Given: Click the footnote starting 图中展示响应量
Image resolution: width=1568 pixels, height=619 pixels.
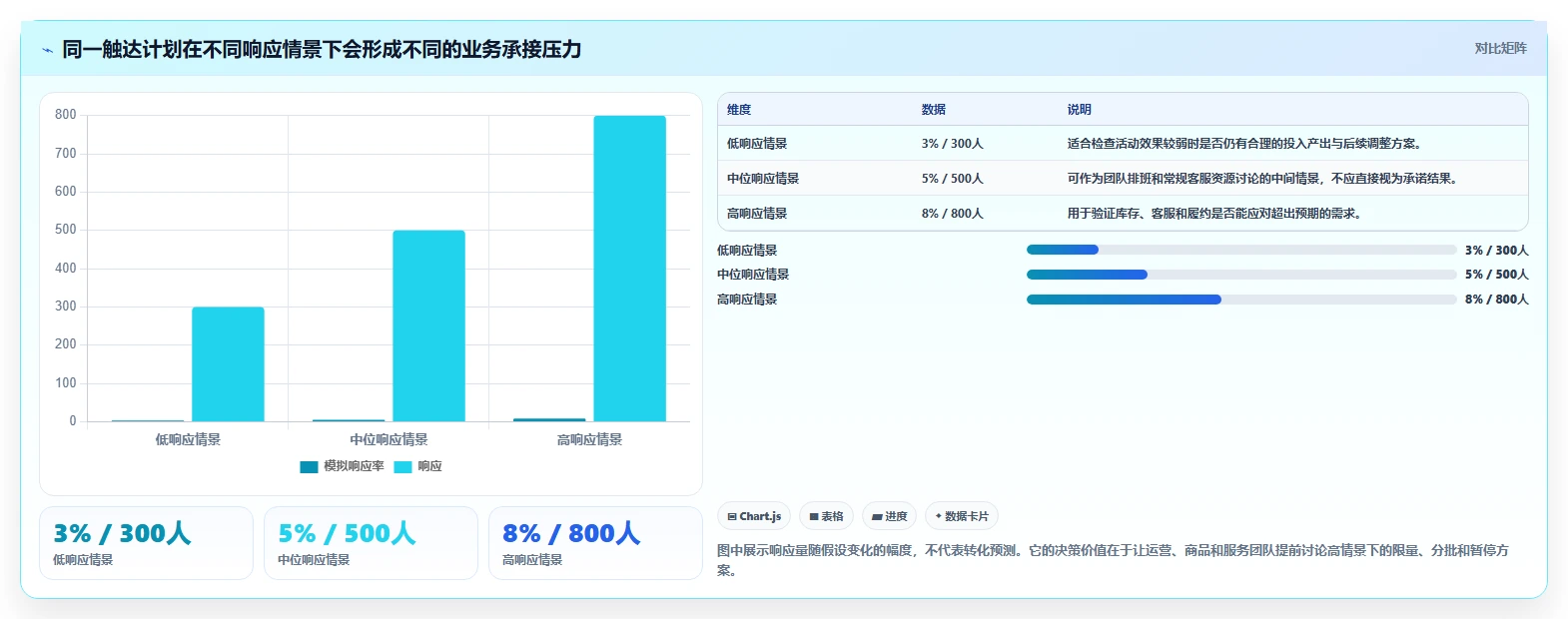Looking at the screenshot, I should (1114, 560).
